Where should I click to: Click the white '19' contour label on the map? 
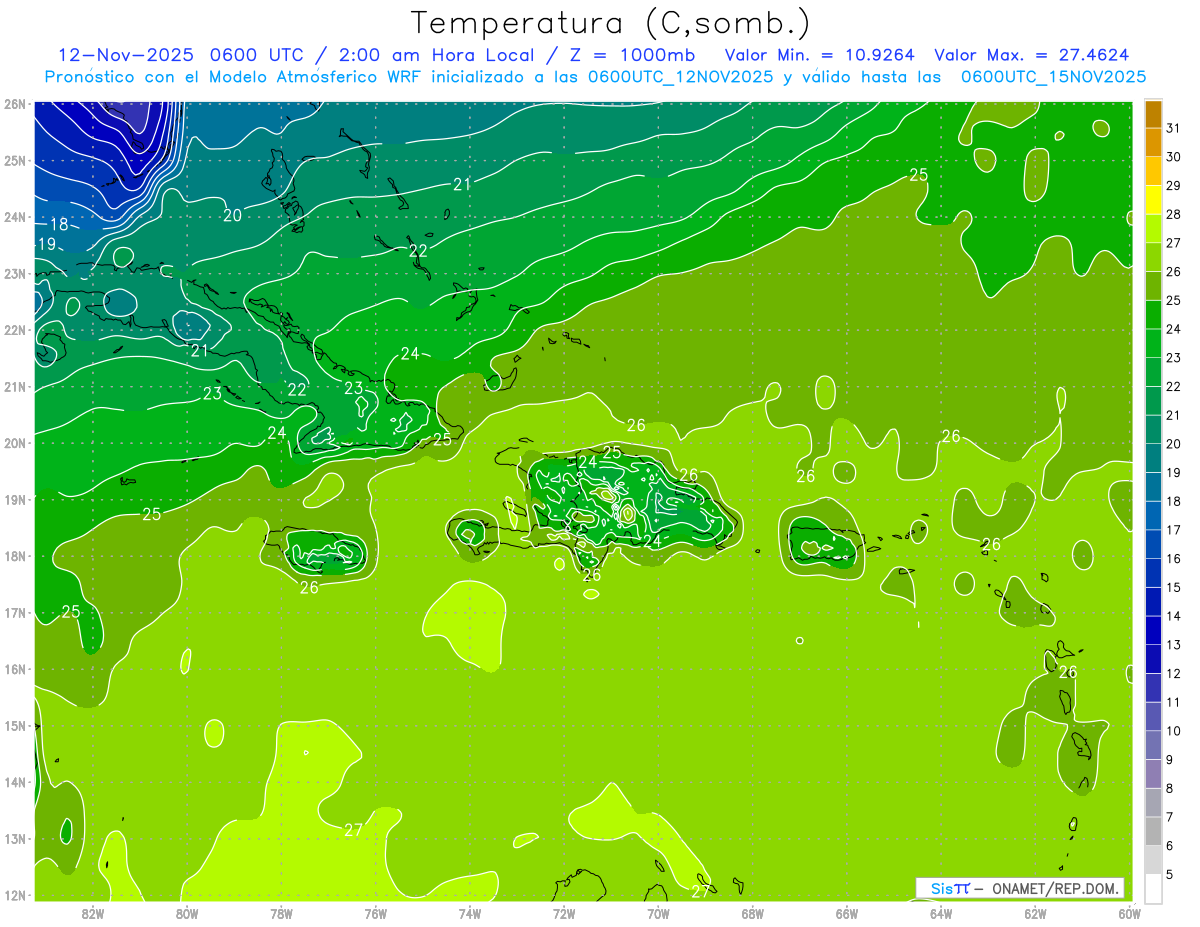point(47,244)
